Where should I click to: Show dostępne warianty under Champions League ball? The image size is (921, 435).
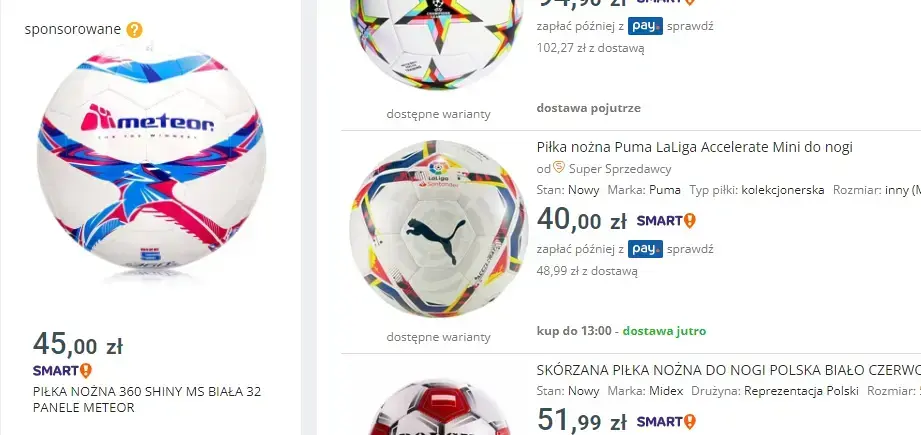coord(438,114)
